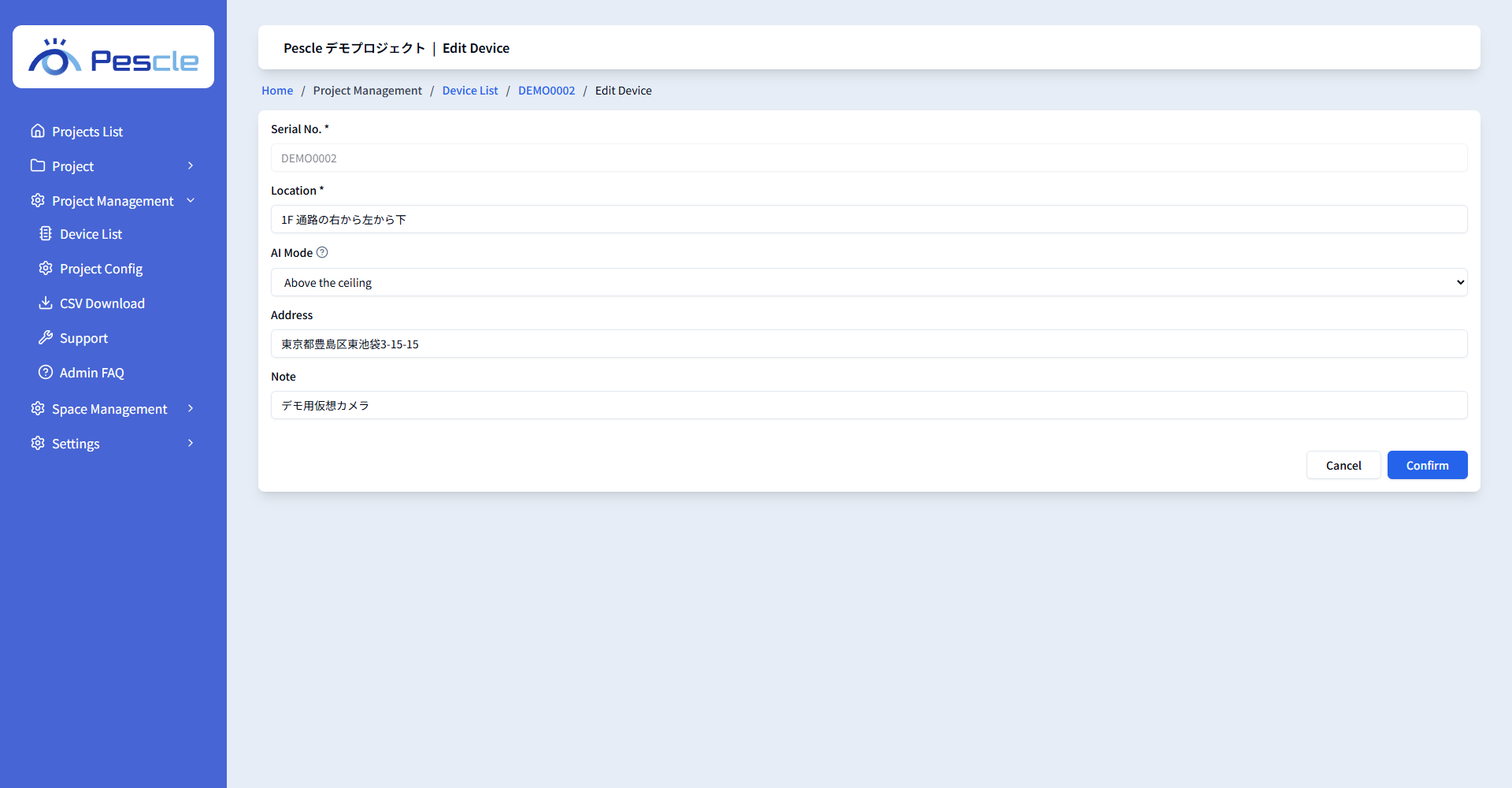1512x788 pixels.
Task: Click the Admin FAQ question icon
Action: pos(46,372)
